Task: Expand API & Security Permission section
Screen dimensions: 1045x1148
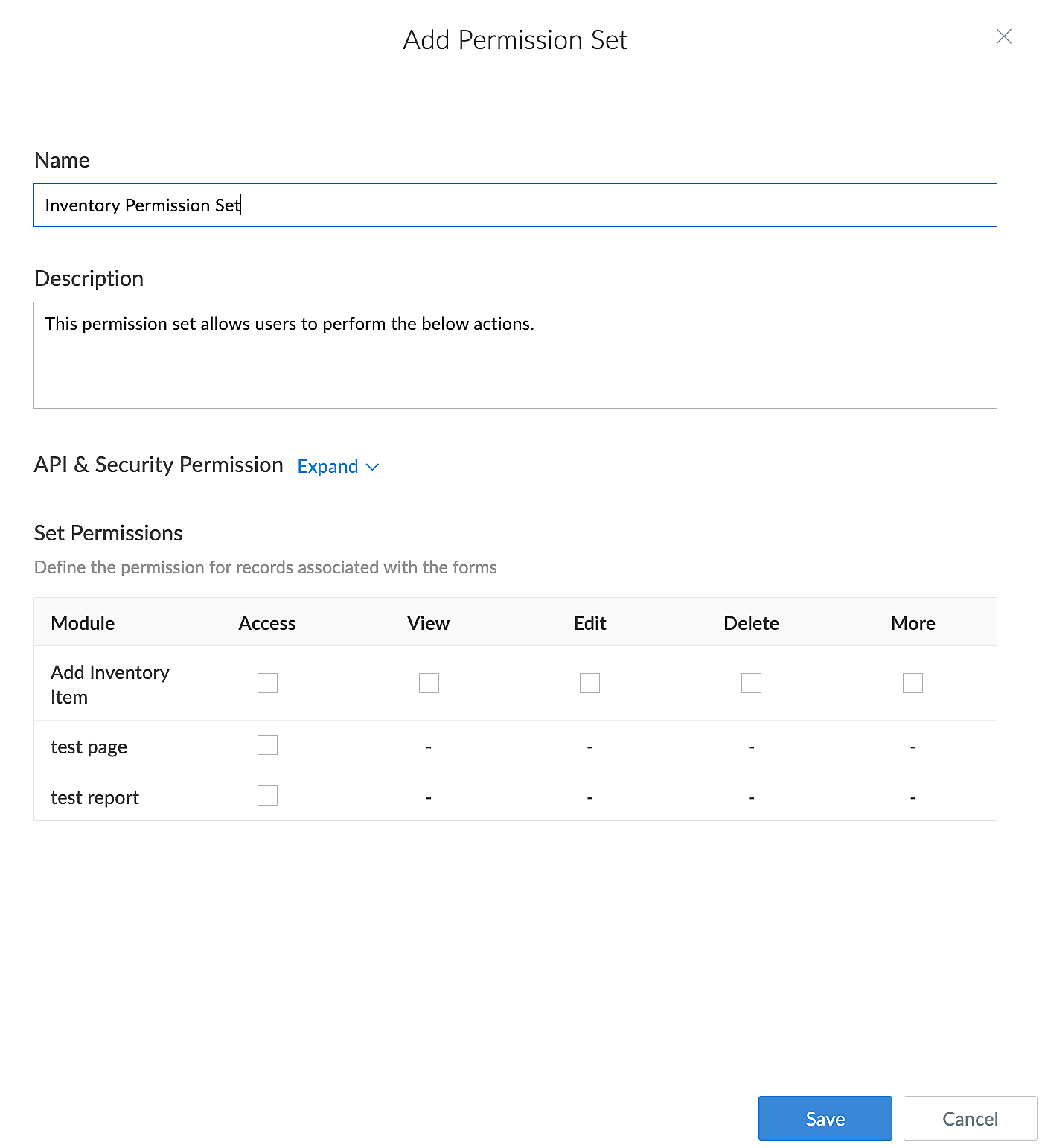Action: [328, 467]
